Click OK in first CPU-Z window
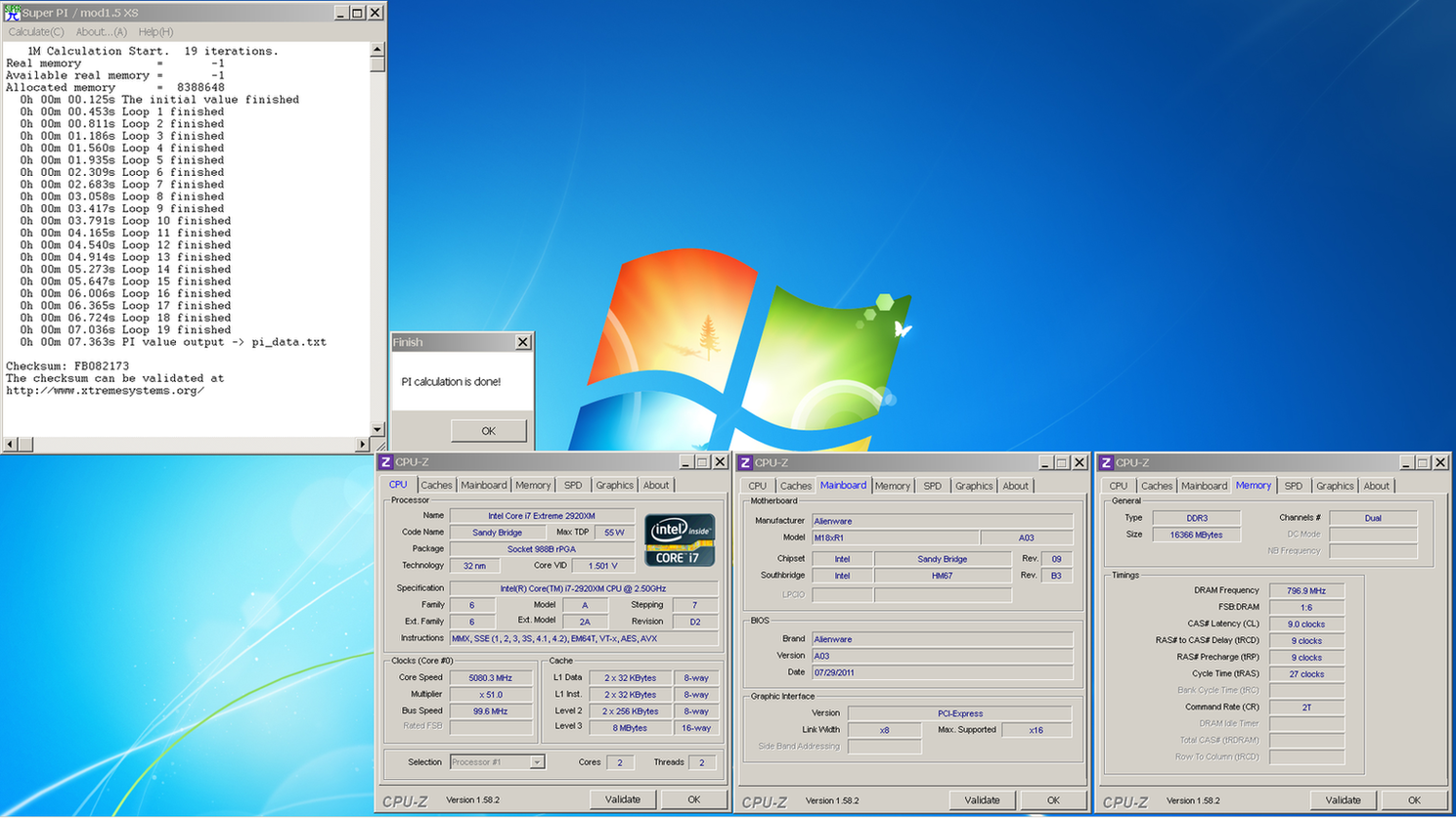1456x818 pixels. pyautogui.click(x=693, y=799)
